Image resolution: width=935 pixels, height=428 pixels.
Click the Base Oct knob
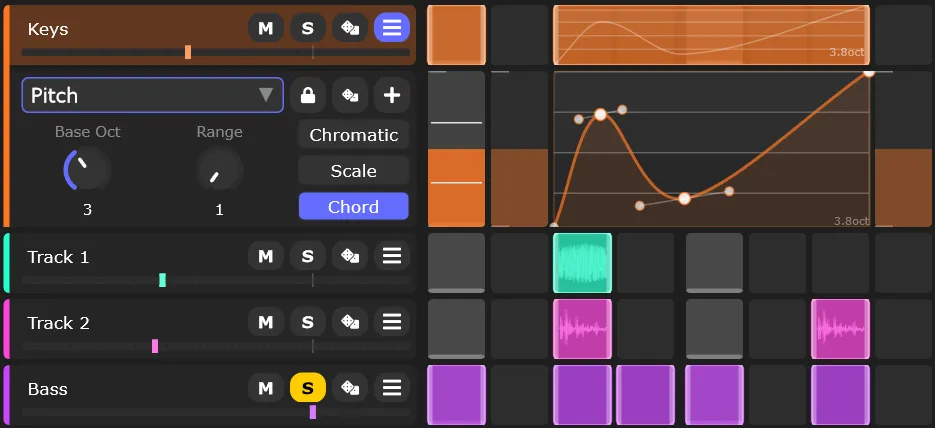87,169
